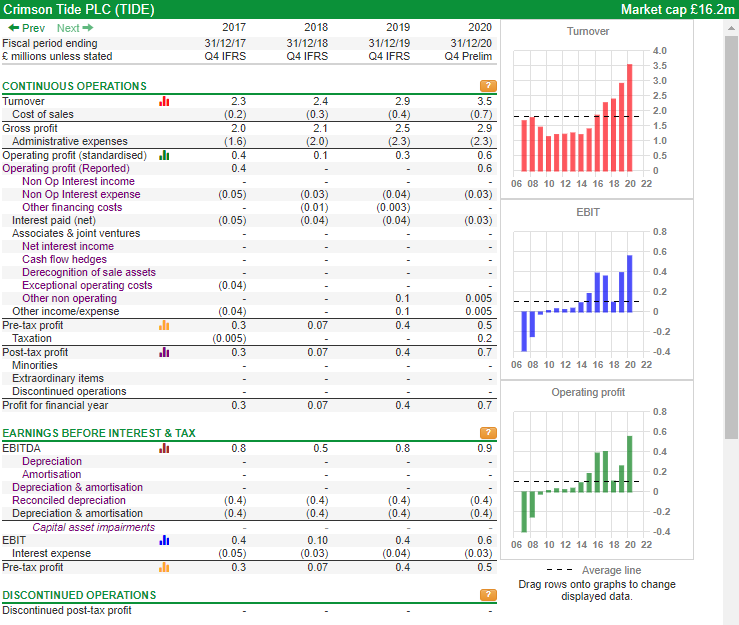Click the Market cap £16.2m text
The width and height of the screenshot is (739, 625).
677,9
